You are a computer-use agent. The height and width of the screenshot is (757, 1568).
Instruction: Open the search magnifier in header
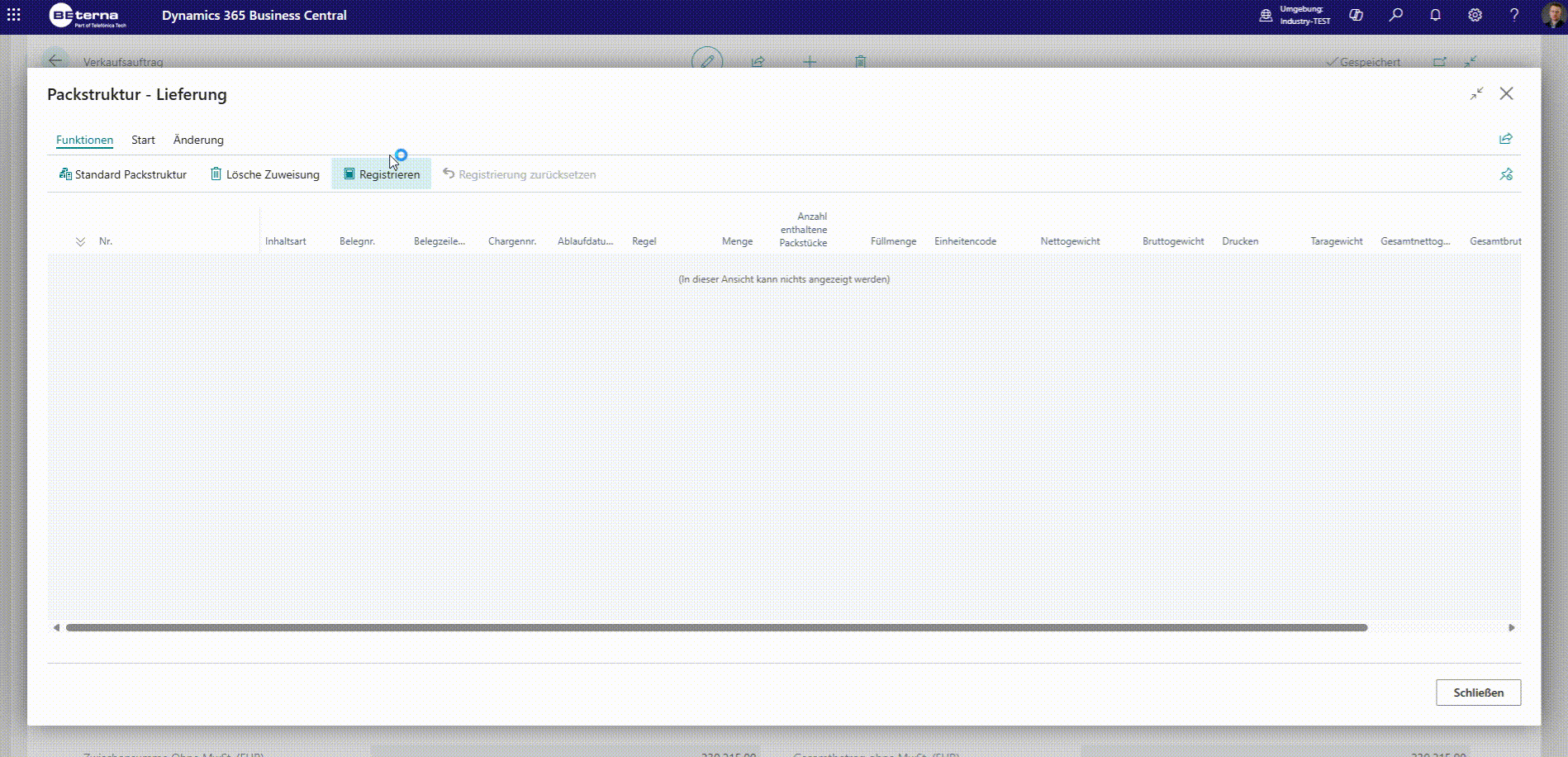1395,15
